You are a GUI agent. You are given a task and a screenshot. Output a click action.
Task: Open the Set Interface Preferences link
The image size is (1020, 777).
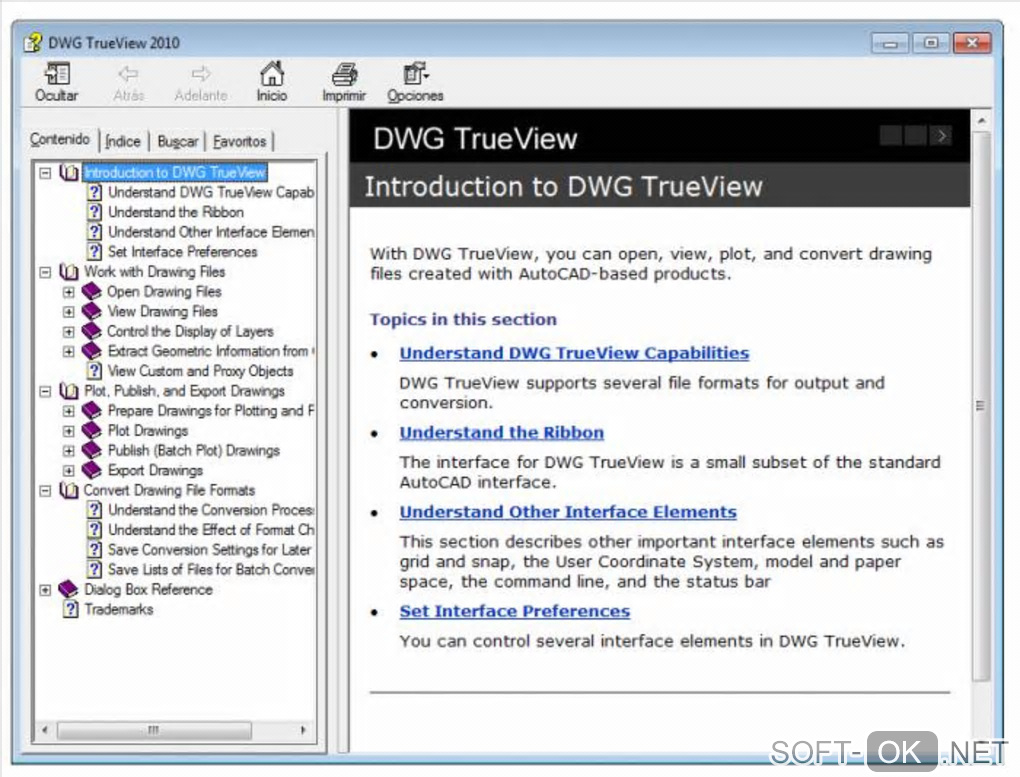tap(515, 612)
